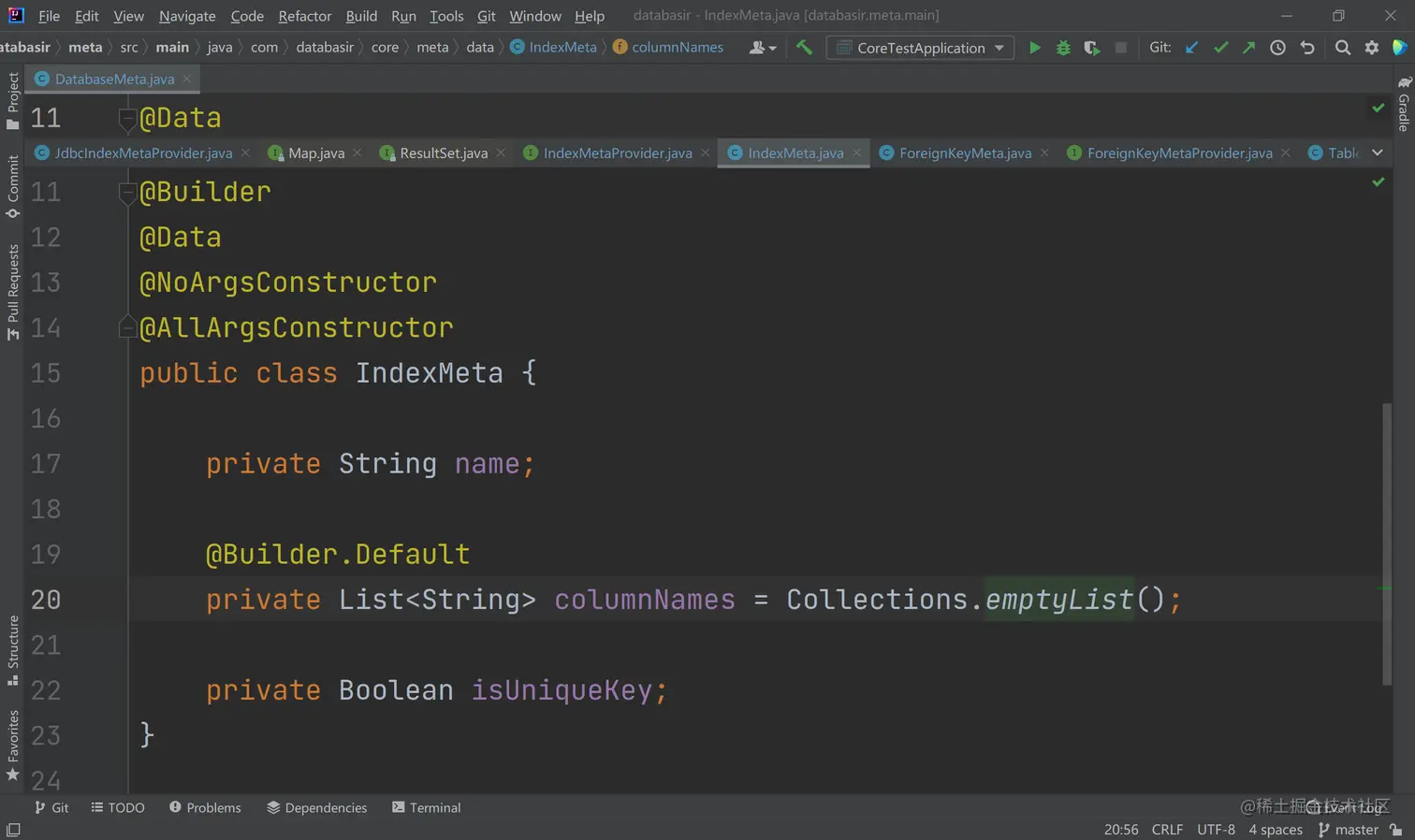This screenshot has width=1415, height=840.
Task: Build project using the hammer icon
Action: [804, 48]
